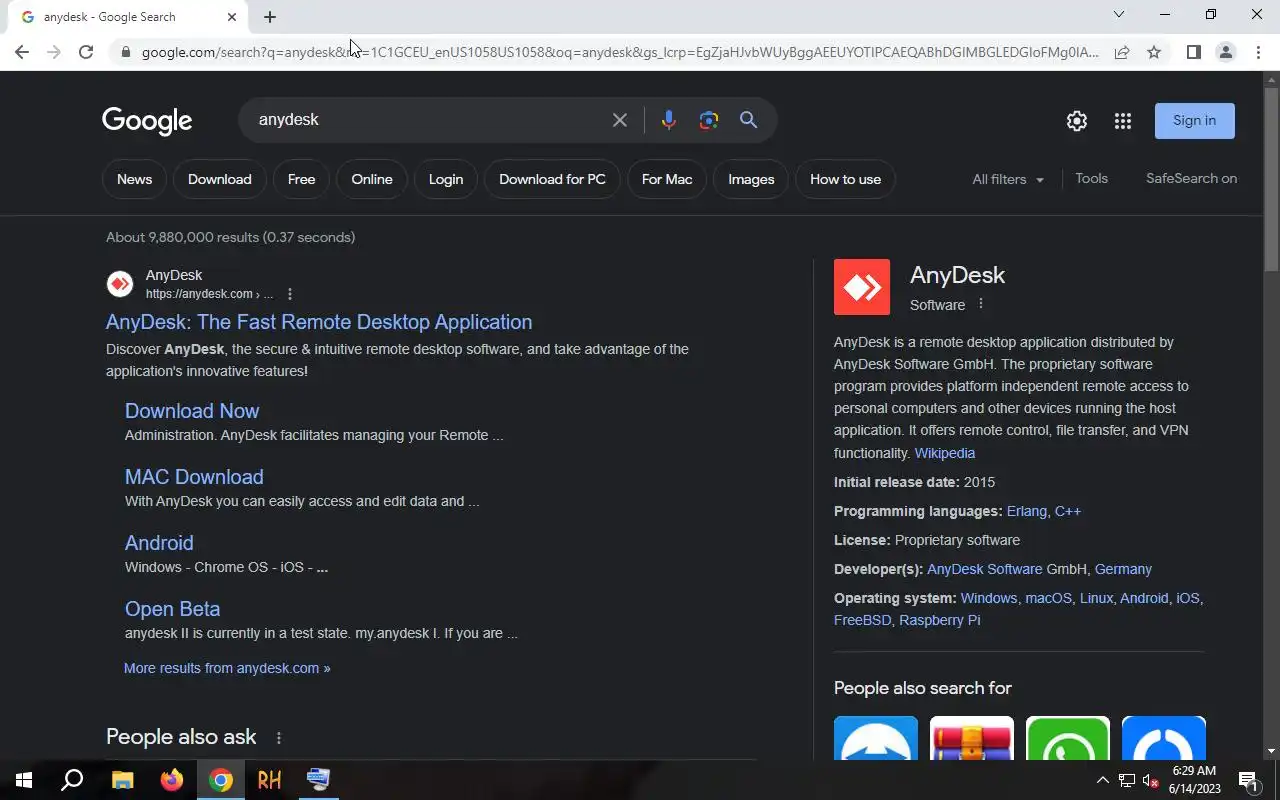Screen dimensions: 1280x800
Task: Open the notifications action center
Action: pyautogui.click(x=1248, y=780)
